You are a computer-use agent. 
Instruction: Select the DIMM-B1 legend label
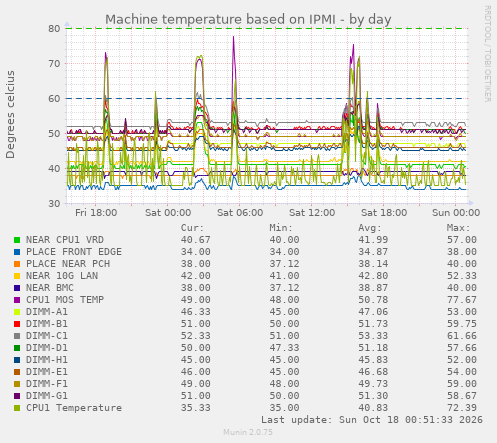[x=47, y=324]
